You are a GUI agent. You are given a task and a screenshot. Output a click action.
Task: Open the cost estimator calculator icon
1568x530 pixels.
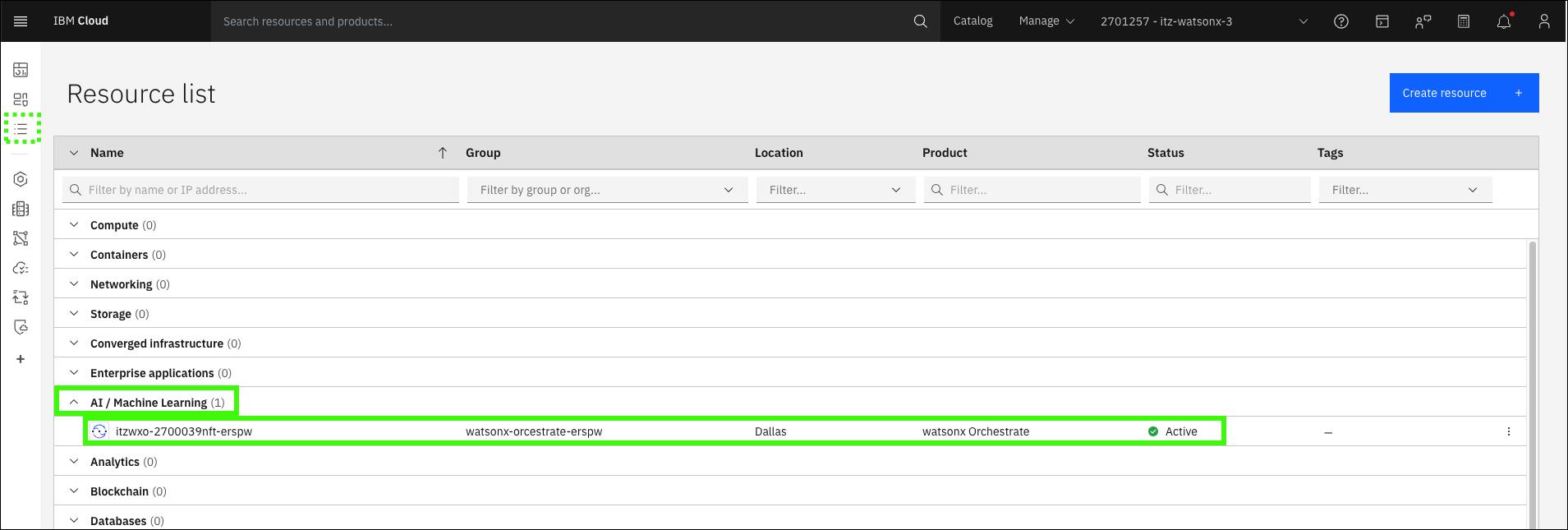(x=1464, y=21)
